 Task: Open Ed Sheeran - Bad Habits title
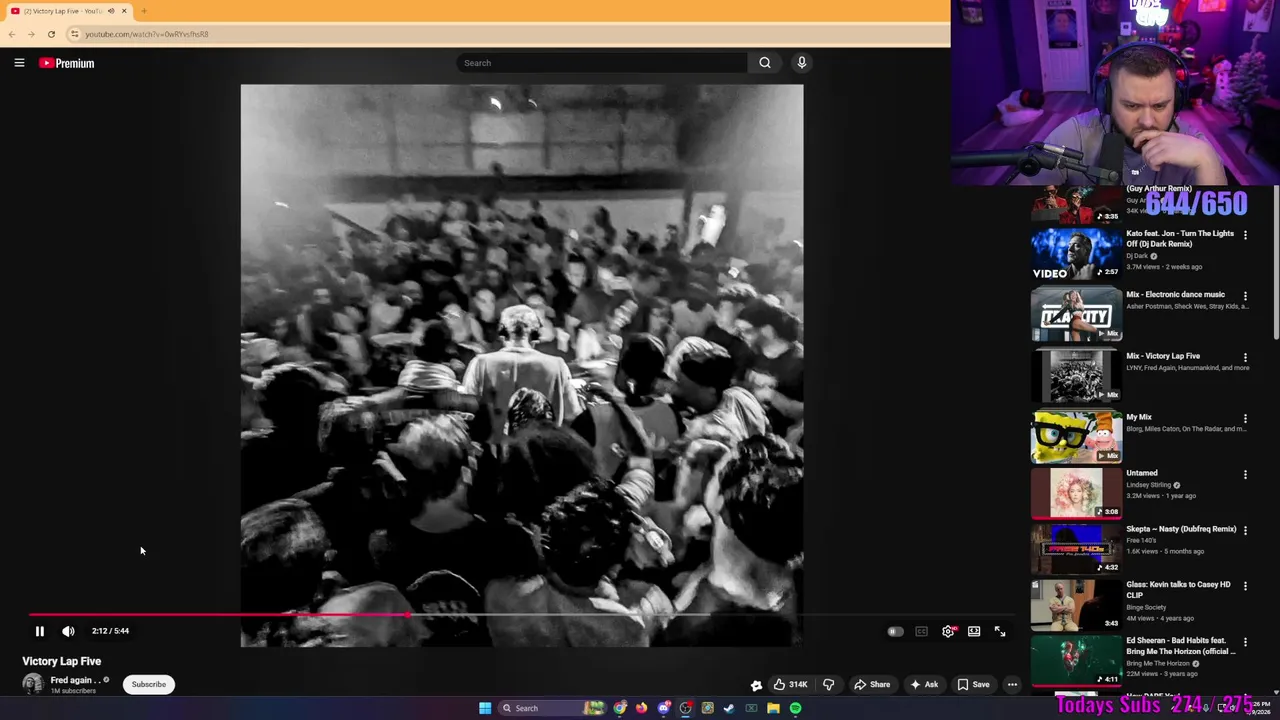pos(1181,646)
